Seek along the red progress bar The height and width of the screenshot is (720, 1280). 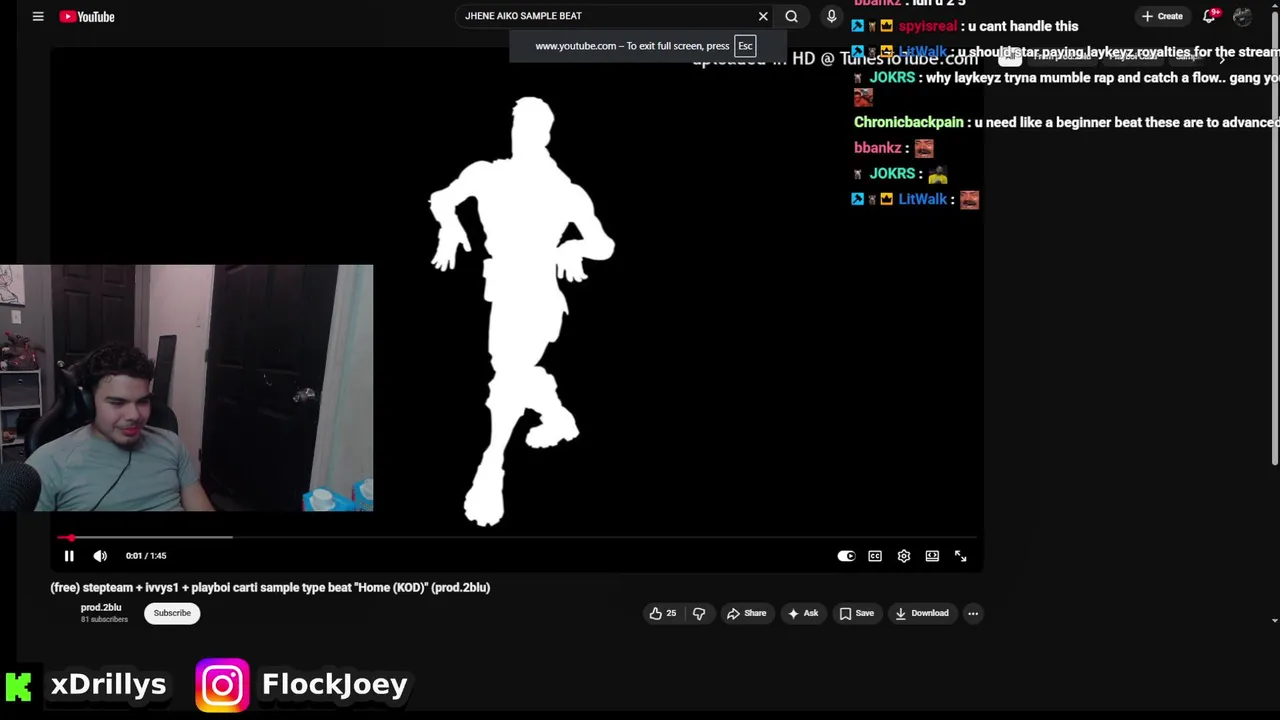(x=517, y=538)
